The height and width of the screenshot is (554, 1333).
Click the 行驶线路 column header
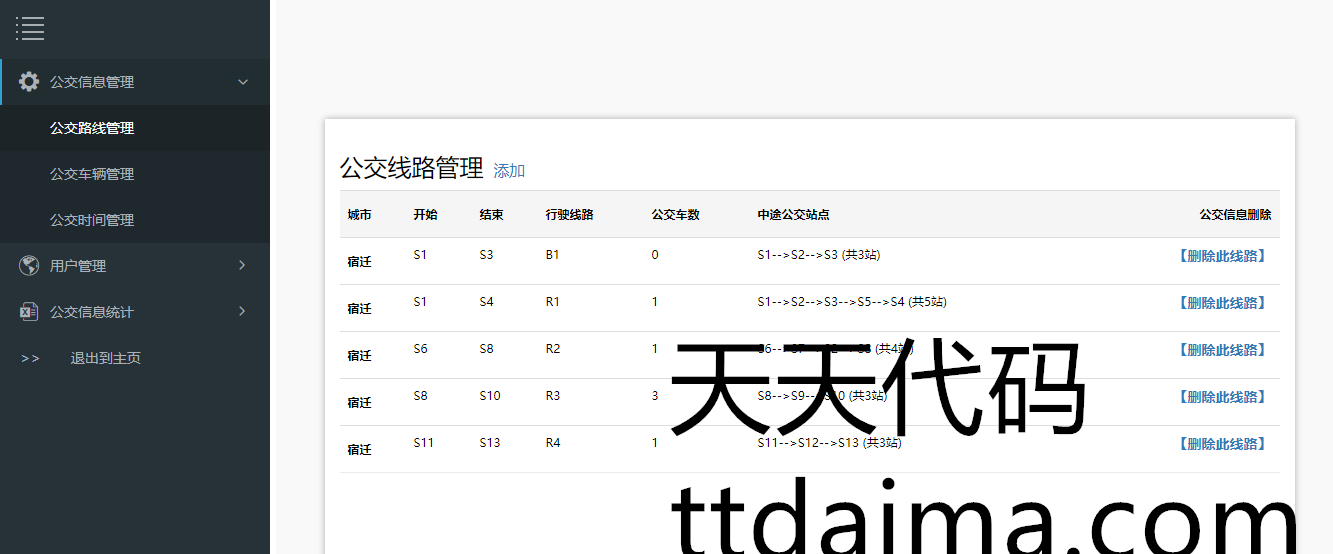[x=569, y=215]
